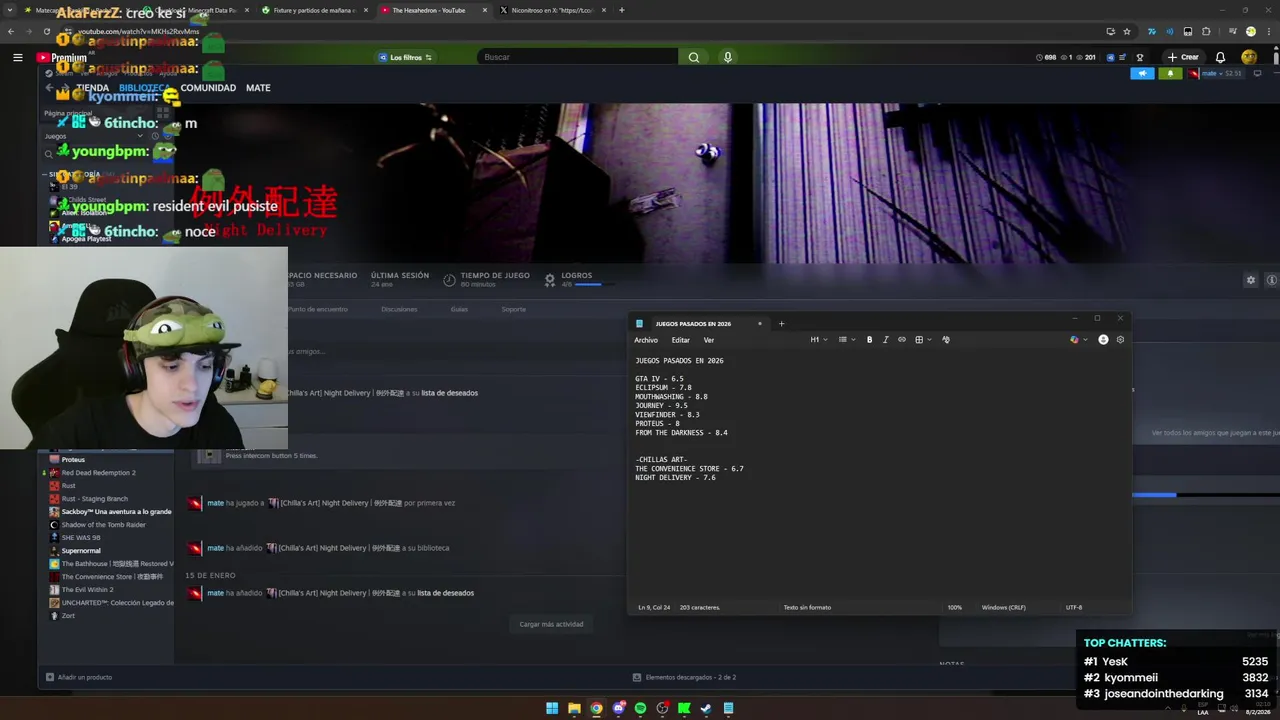Open the YouTube account avatar

coord(1249,57)
